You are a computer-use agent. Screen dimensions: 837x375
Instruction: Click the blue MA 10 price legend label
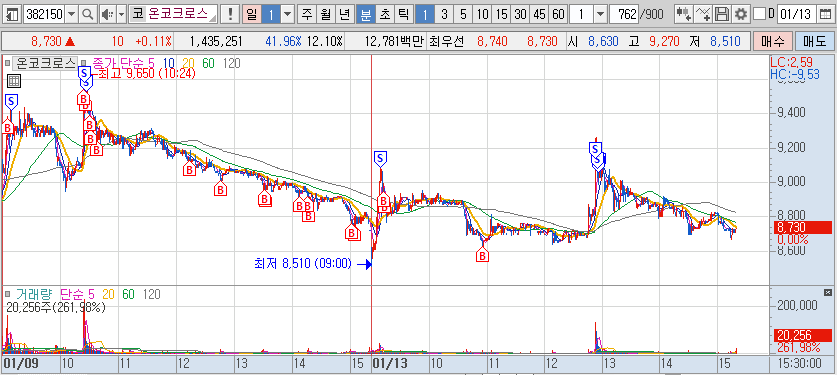(169, 63)
